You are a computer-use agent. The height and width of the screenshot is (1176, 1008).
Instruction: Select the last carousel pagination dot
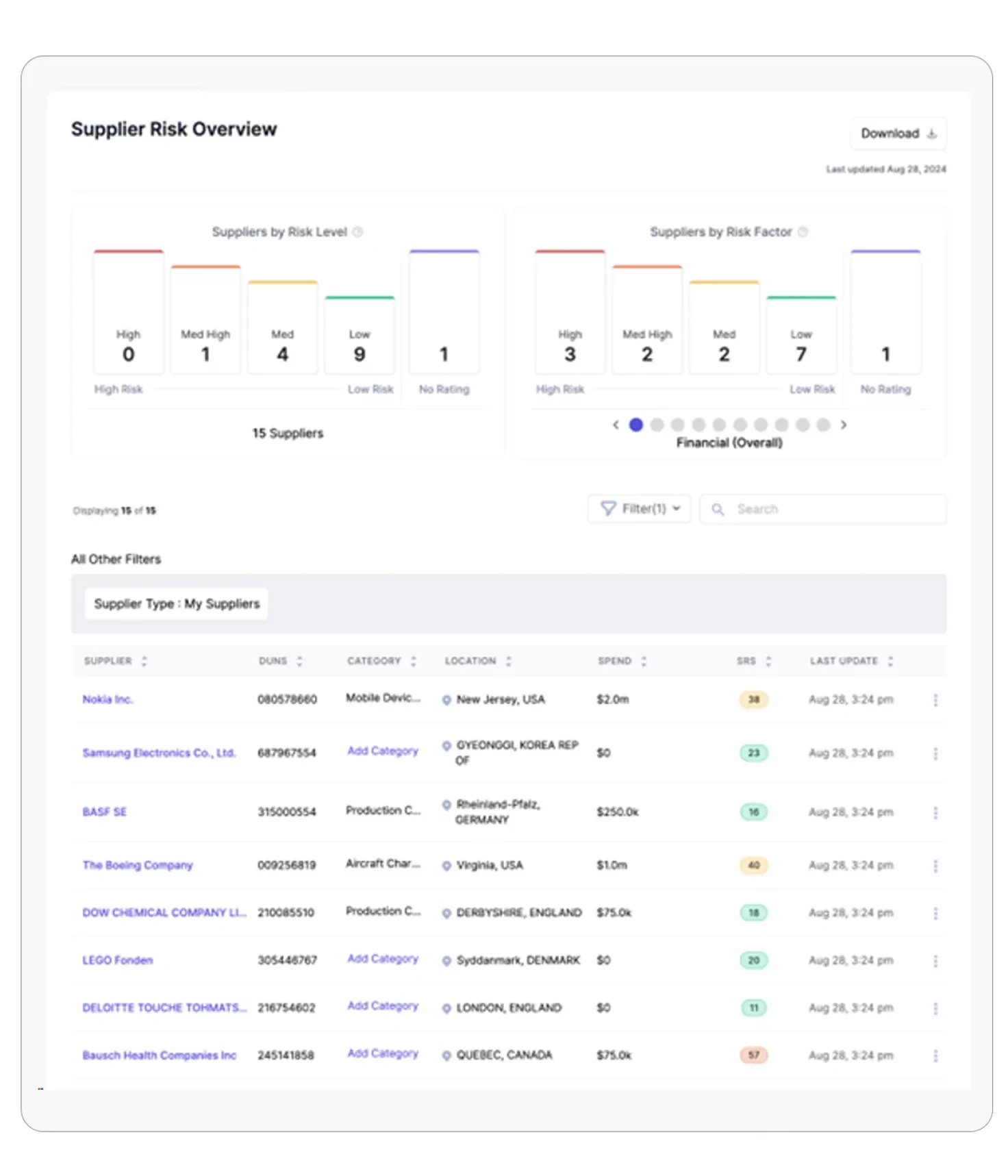tap(823, 425)
